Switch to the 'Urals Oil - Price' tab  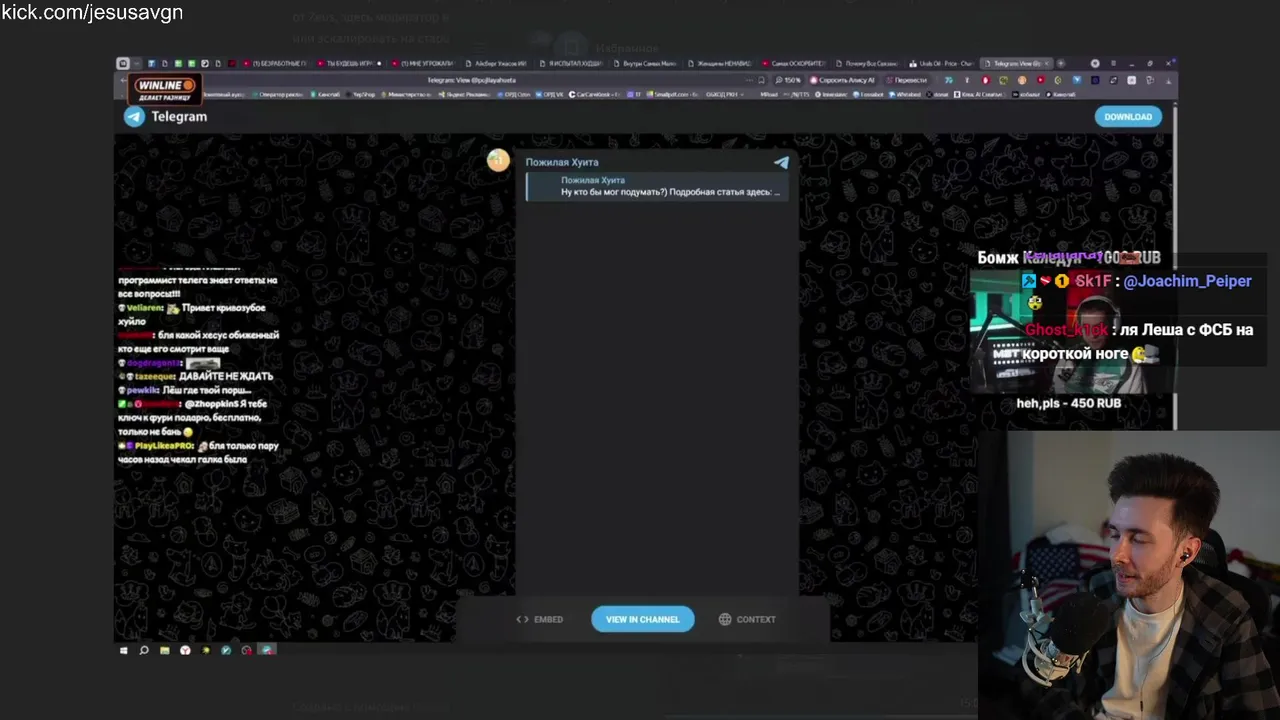click(941, 63)
